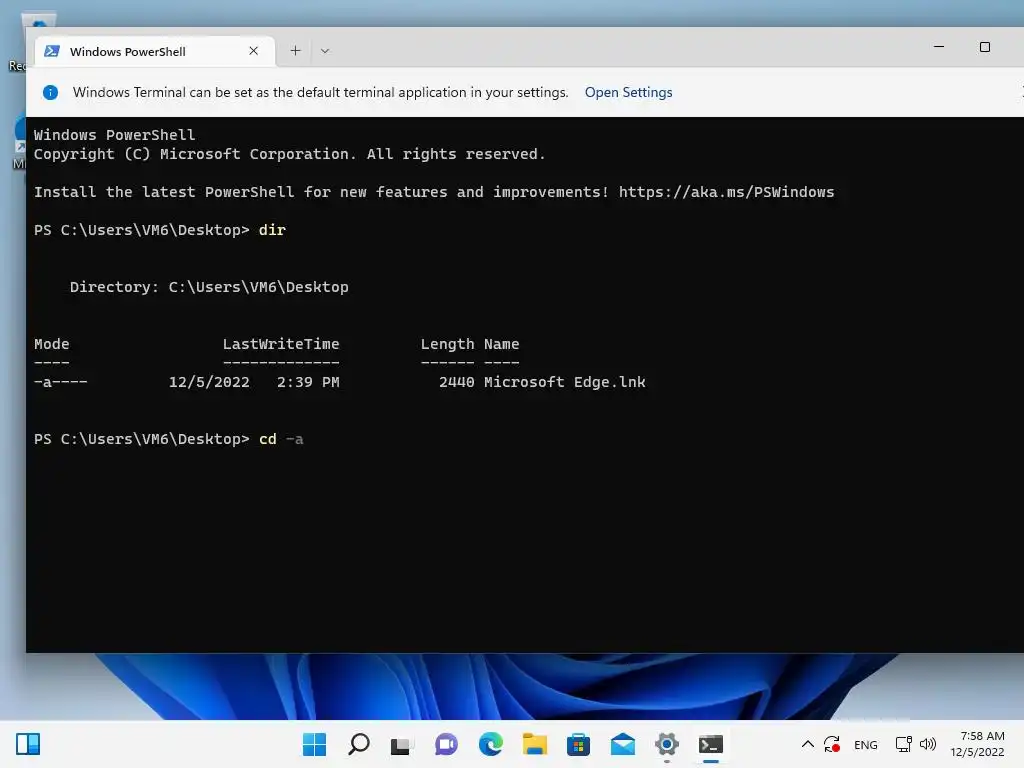1024x768 pixels.
Task: Click the 'Length' column header
Action: tap(447, 344)
